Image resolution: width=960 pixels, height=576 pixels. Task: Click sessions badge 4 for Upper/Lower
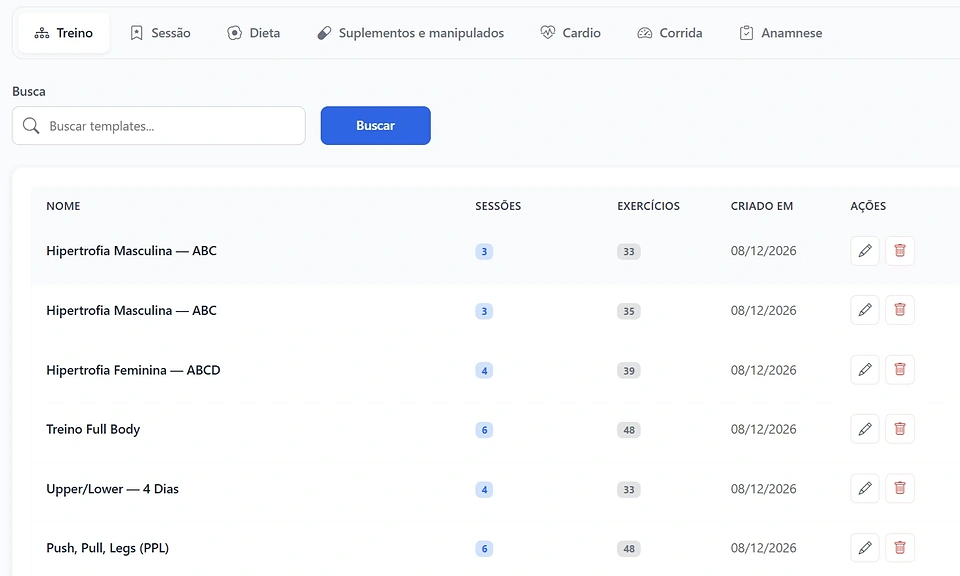tap(484, 489)
